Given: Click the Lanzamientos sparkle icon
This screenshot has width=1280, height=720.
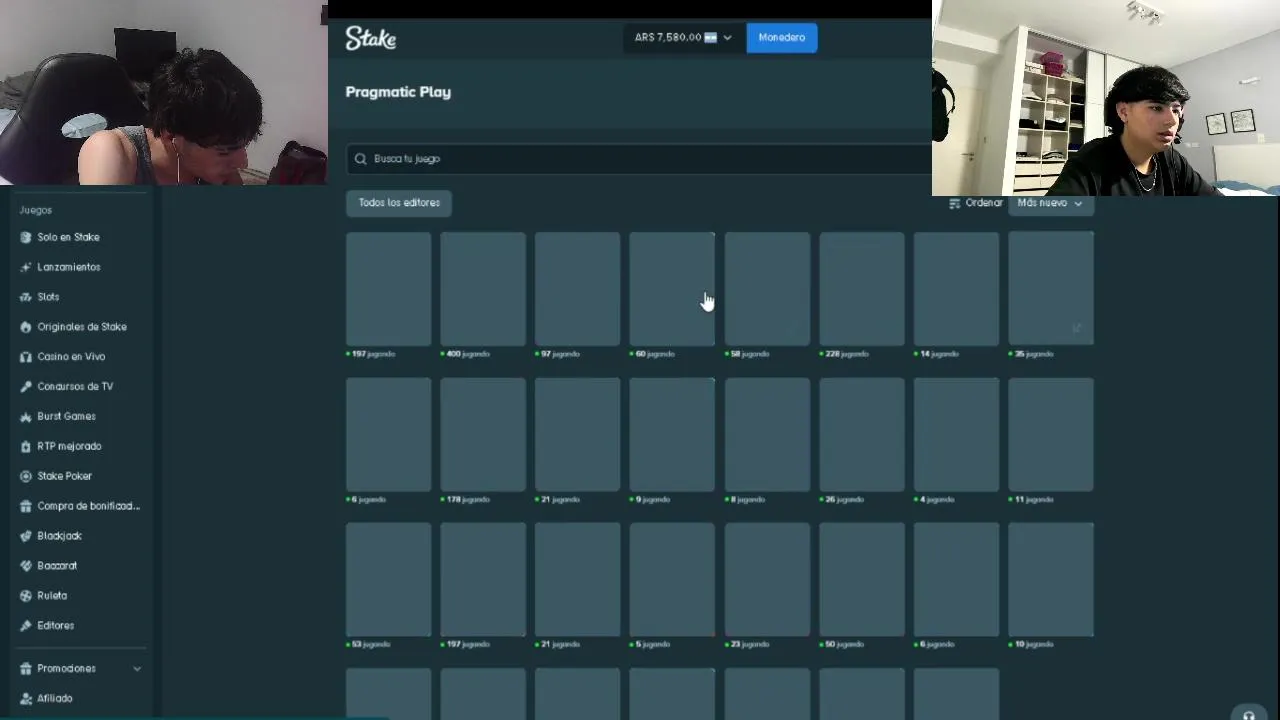Looking at the screenshot, I should tap(26, 267).
